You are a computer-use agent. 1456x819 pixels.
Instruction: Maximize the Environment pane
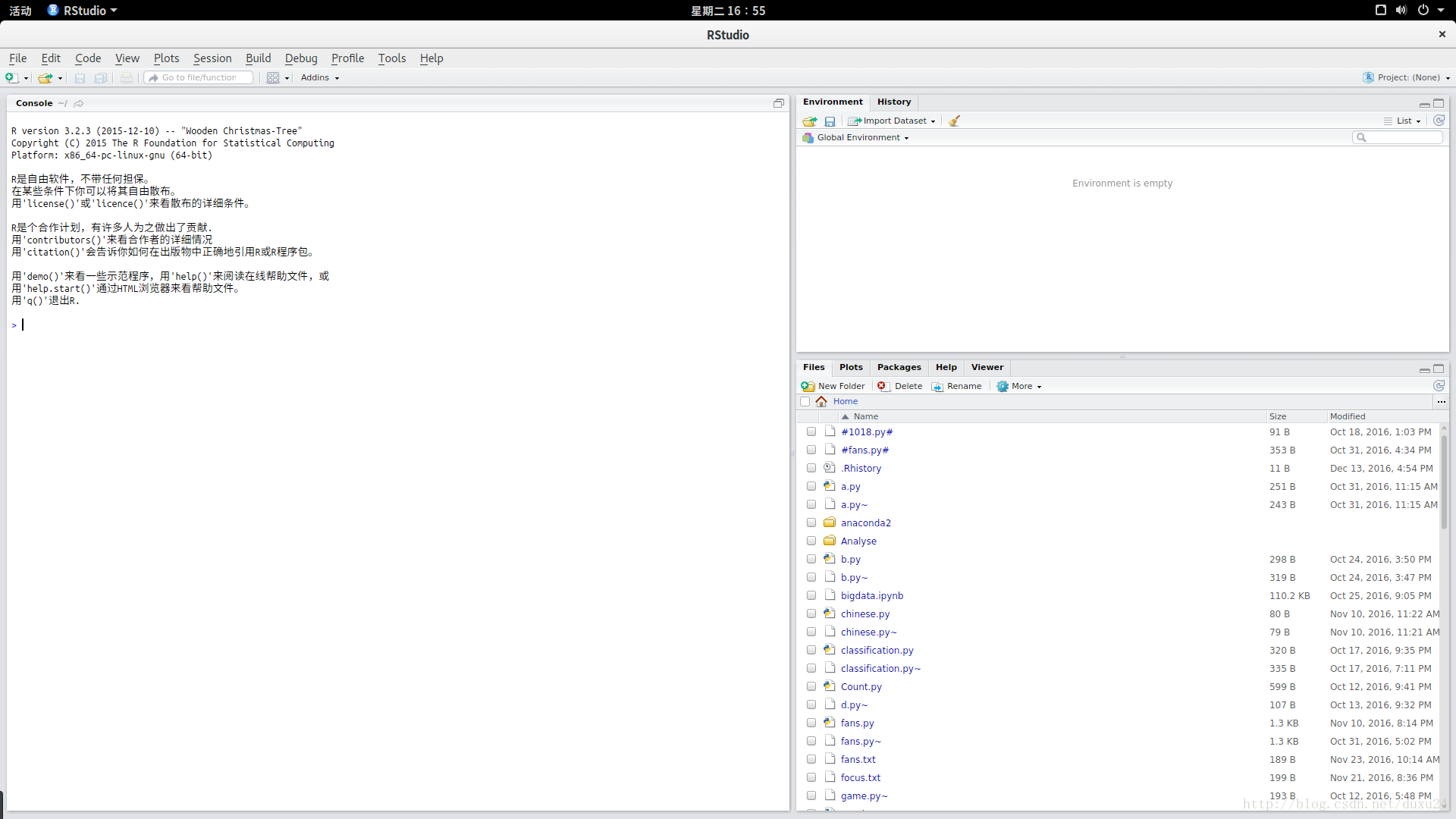point(1439,103)
